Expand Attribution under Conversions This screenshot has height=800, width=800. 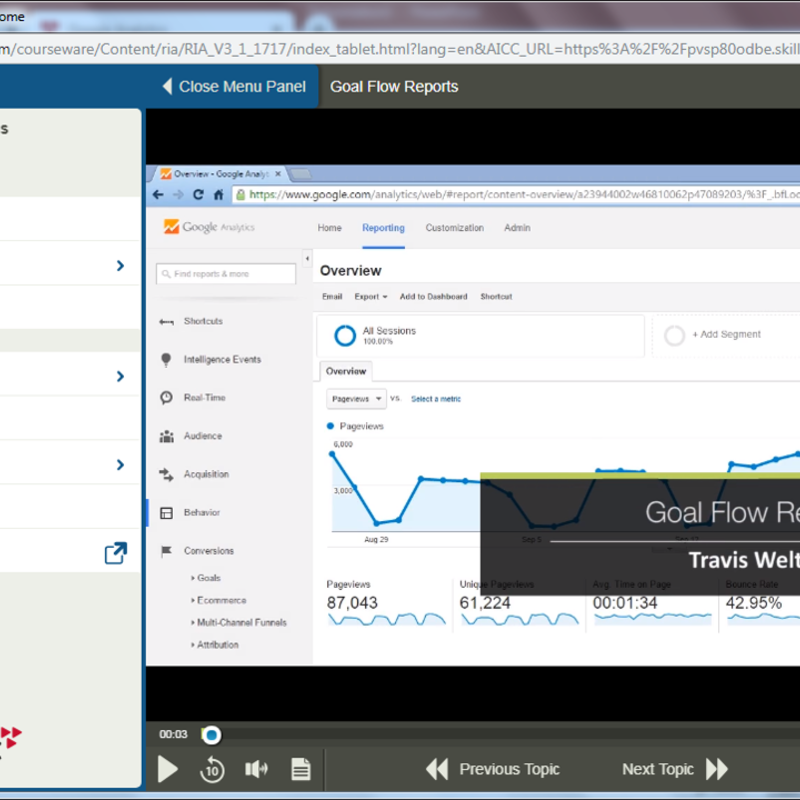click(215, 645)
